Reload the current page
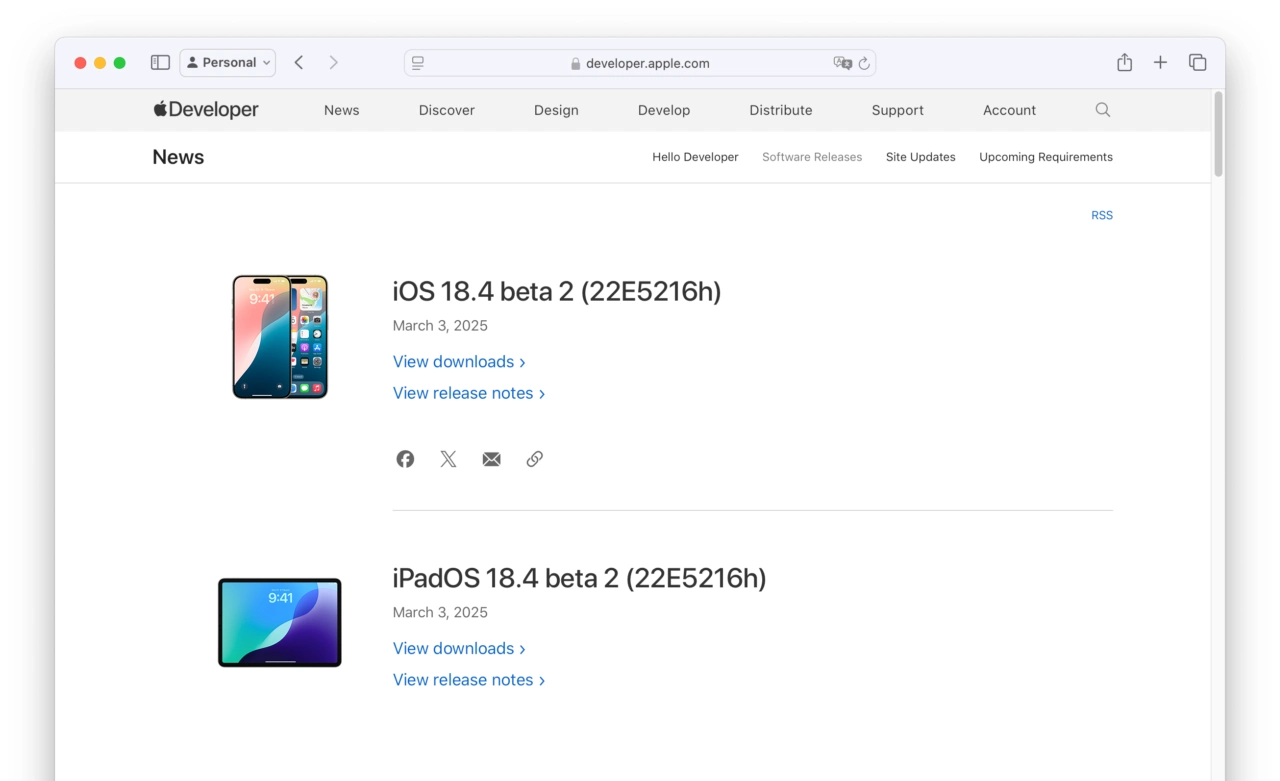 click(x=864, y=63)
